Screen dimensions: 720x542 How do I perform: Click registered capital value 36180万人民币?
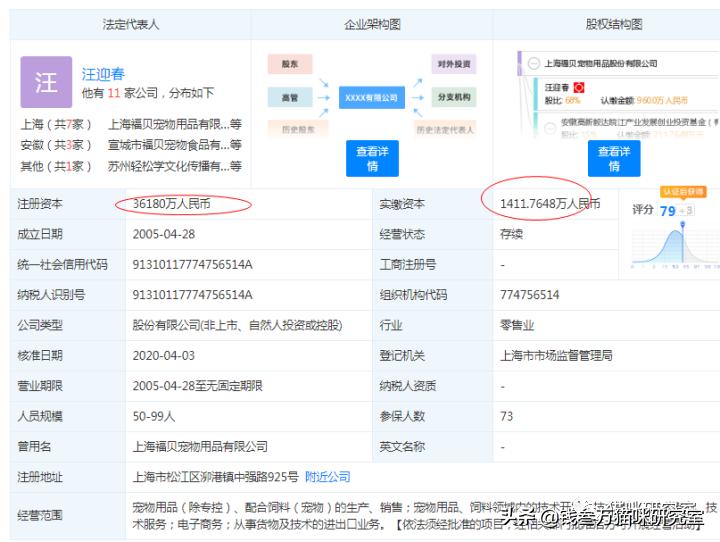point(171,203)
